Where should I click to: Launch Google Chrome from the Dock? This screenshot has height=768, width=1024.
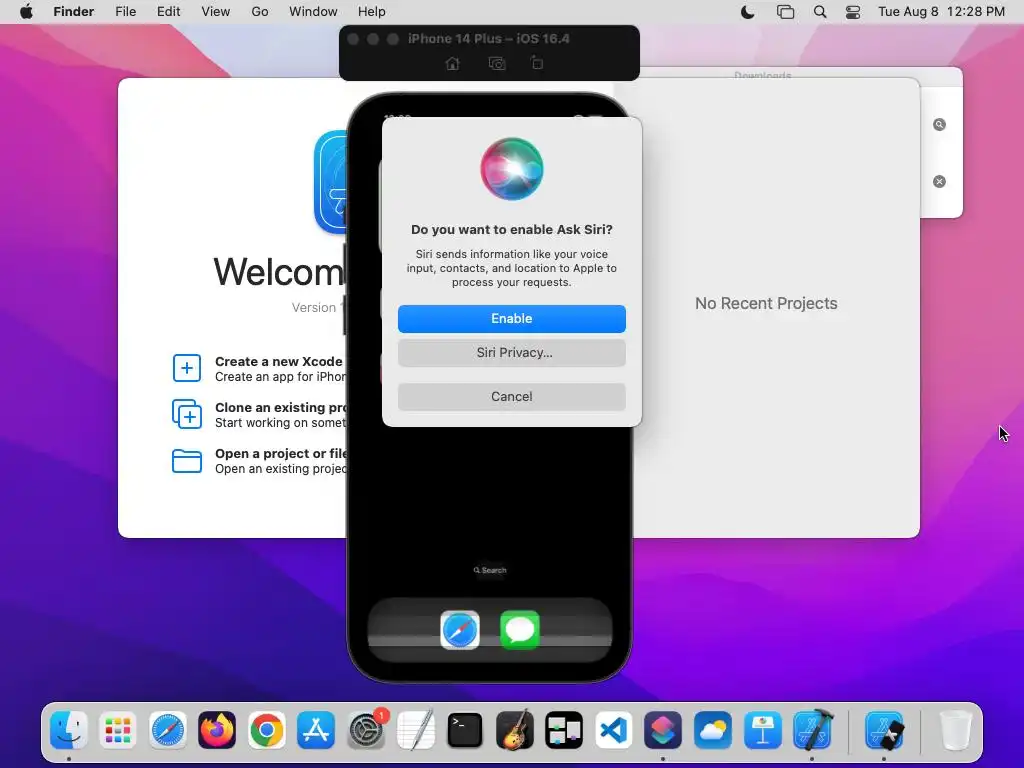pos(266,730)
